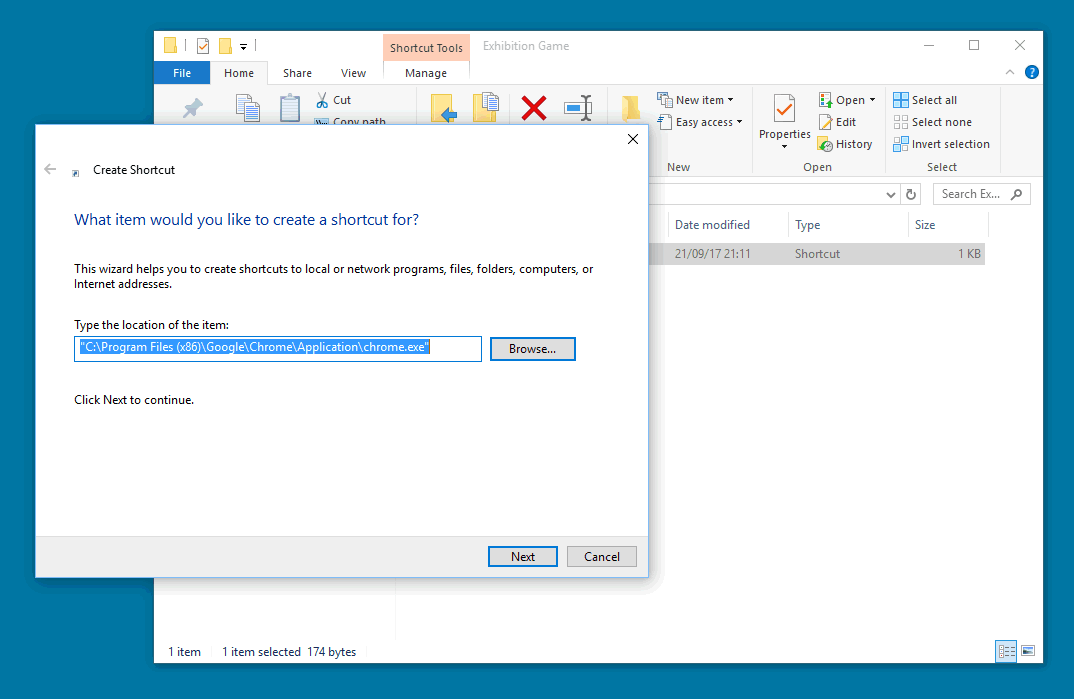
Task: Click the quick access Properties checkmark icon
Action: point(203,46)
